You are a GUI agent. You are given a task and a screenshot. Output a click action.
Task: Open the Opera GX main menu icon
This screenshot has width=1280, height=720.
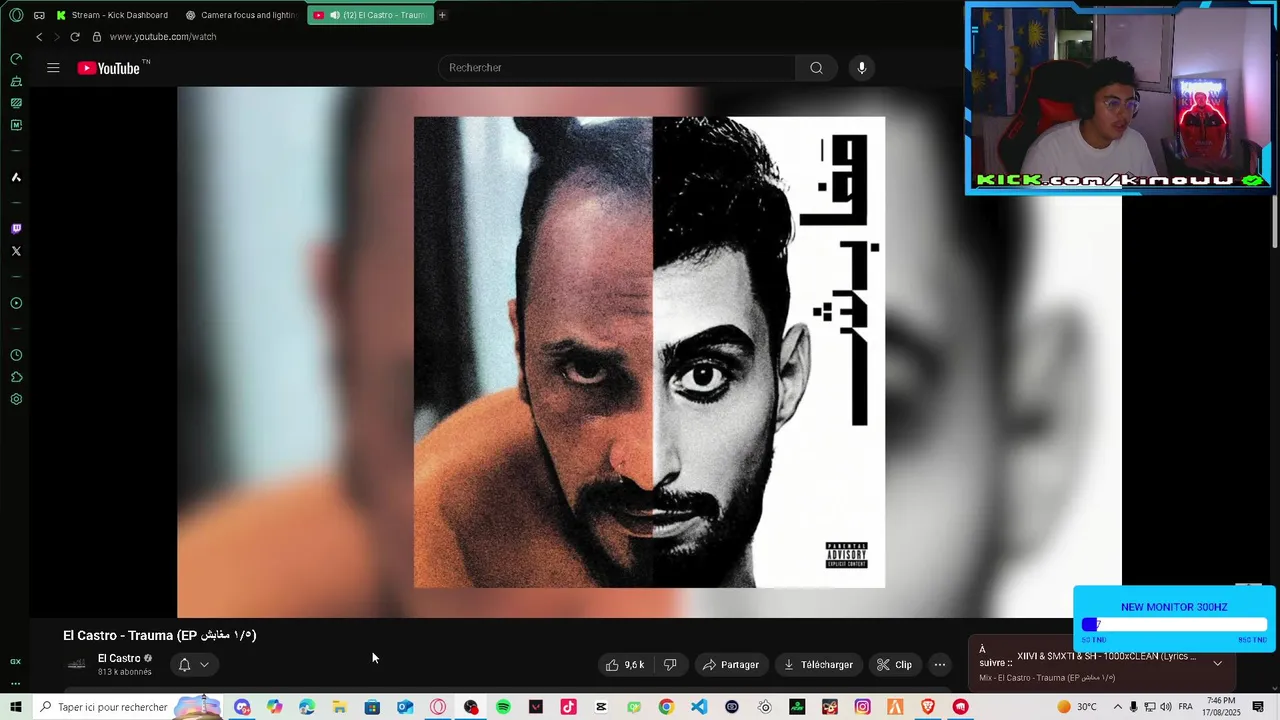[x=16, y=15]
